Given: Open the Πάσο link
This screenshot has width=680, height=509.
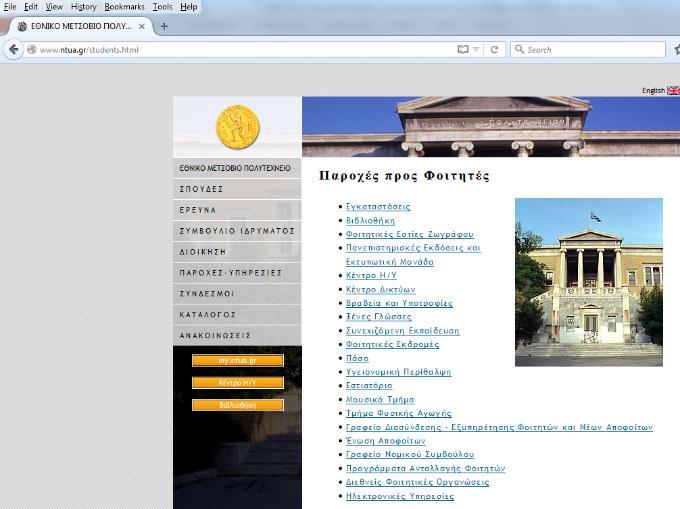Looking at the screenshot, I should click(x=357, y=358).
